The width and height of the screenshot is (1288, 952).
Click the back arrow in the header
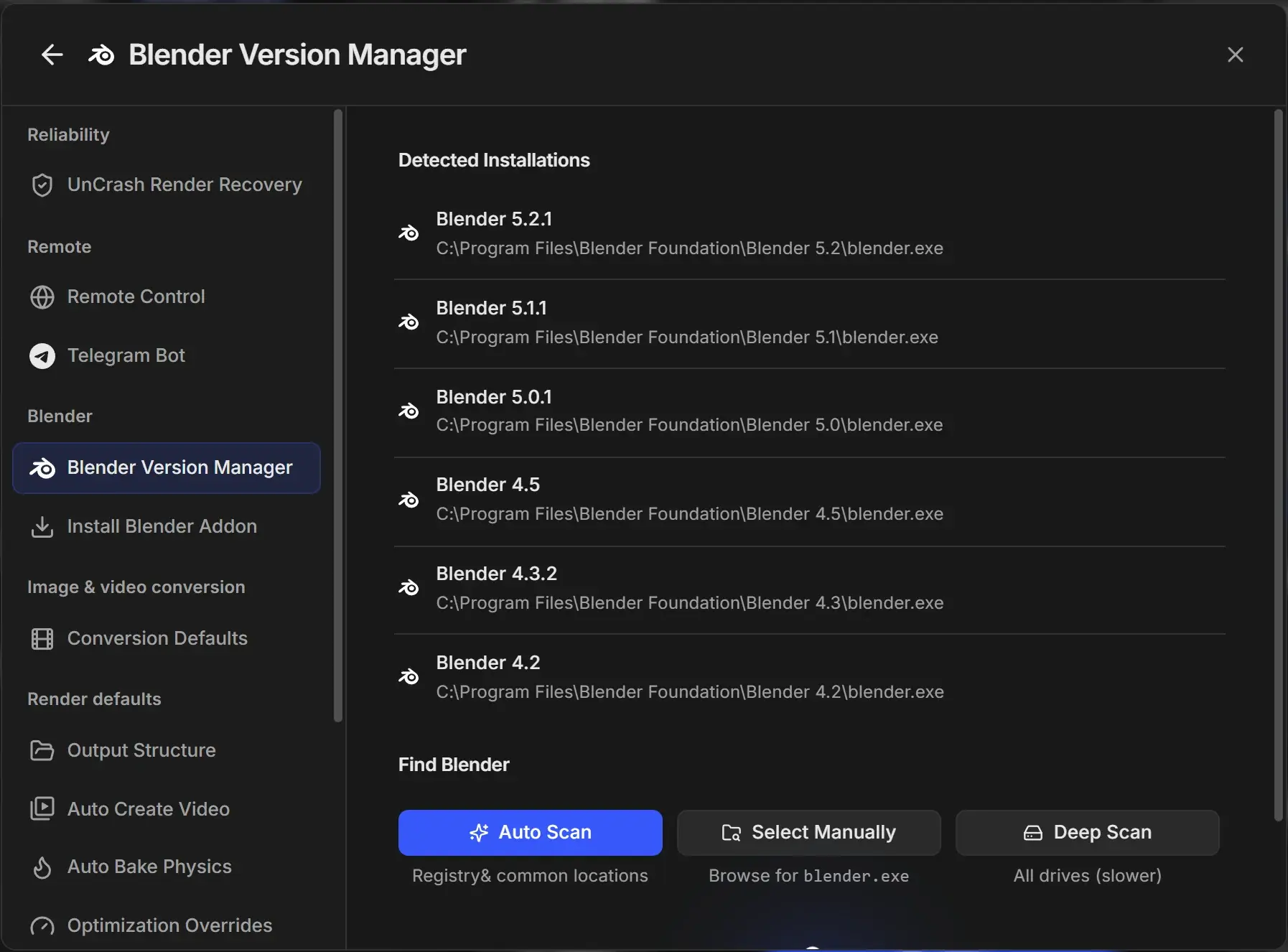(52, 55)
